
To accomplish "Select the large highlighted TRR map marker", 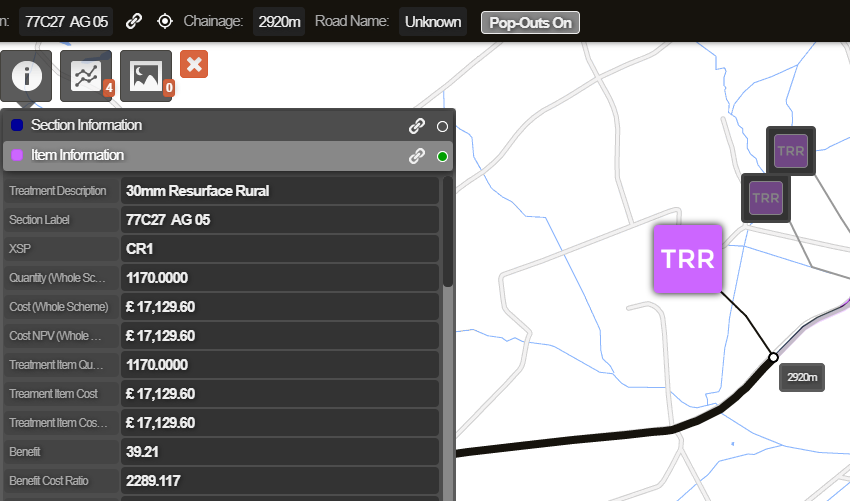I will 688,259.
